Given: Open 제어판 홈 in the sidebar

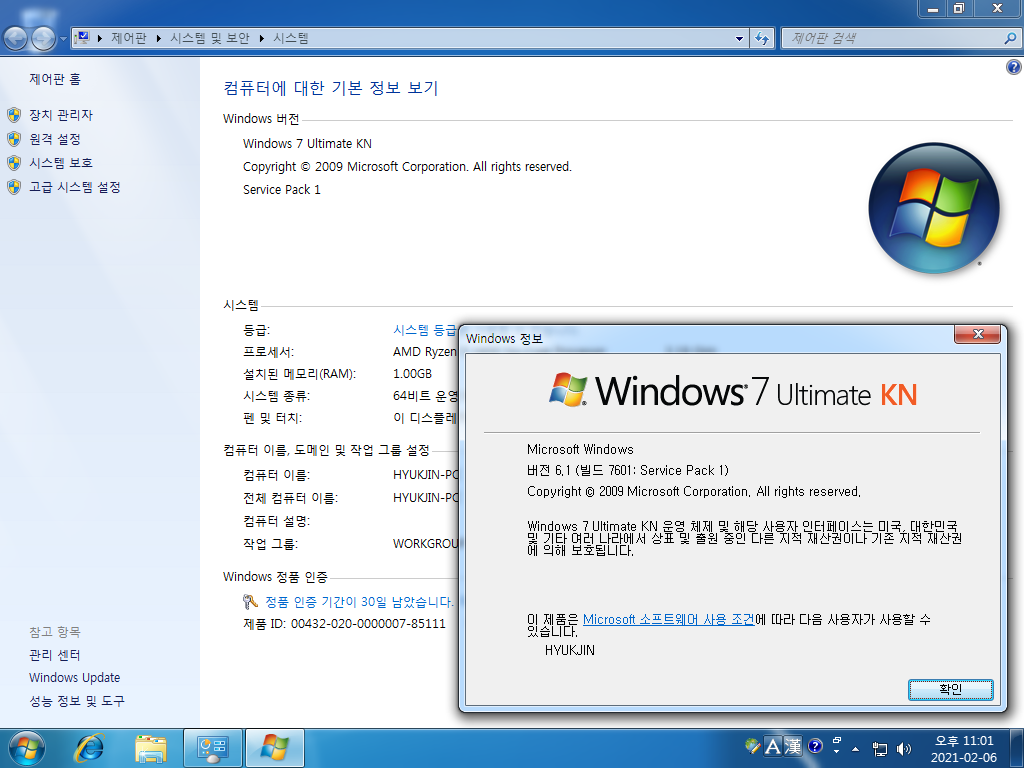Looking at the screenshot, I should click(55, 80).
